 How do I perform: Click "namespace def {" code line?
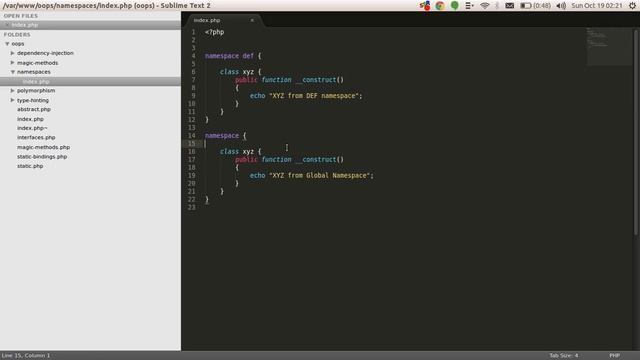click(x=233, y=56)
